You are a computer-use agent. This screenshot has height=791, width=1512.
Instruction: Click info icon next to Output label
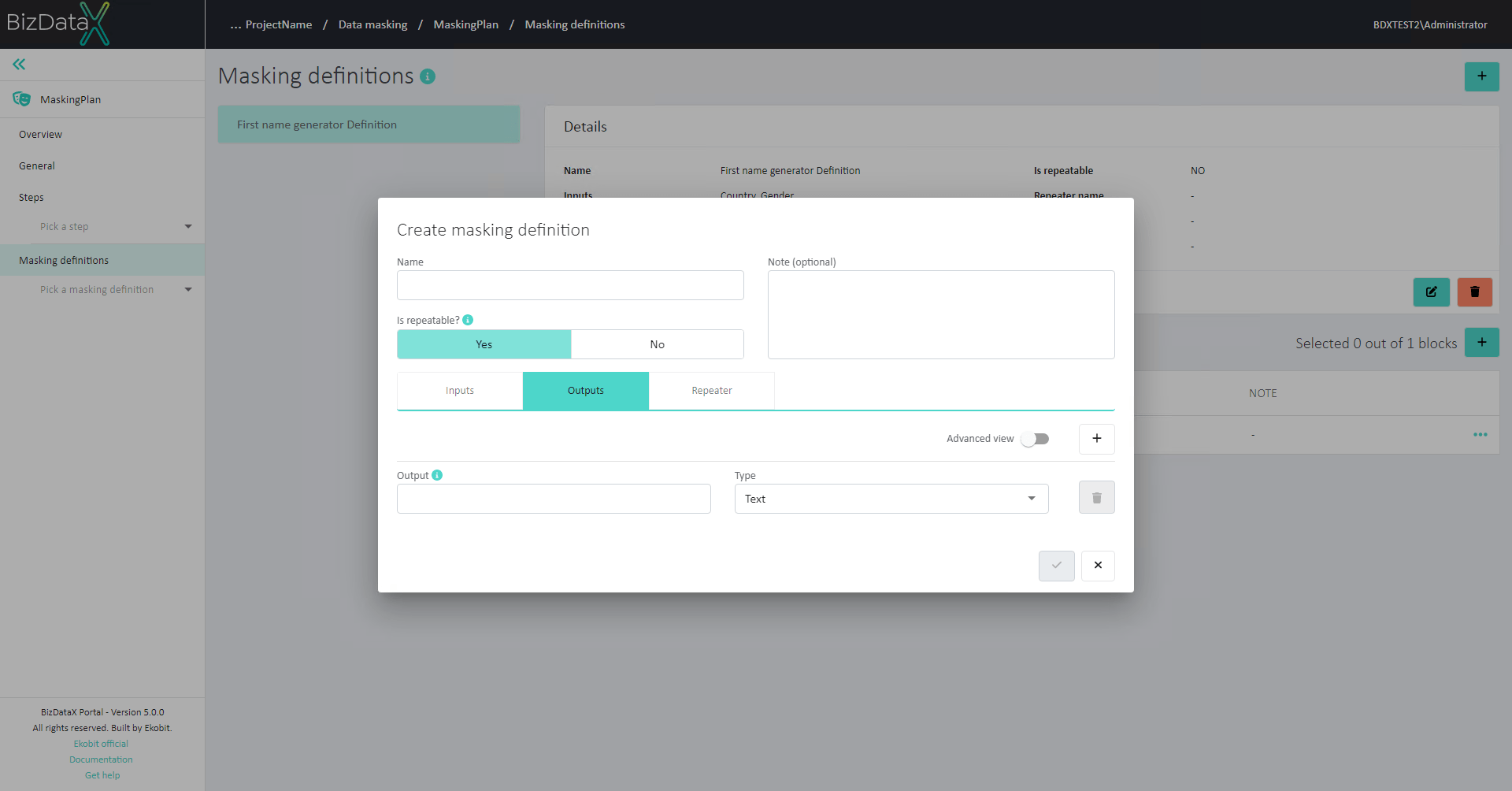point(437,475)
